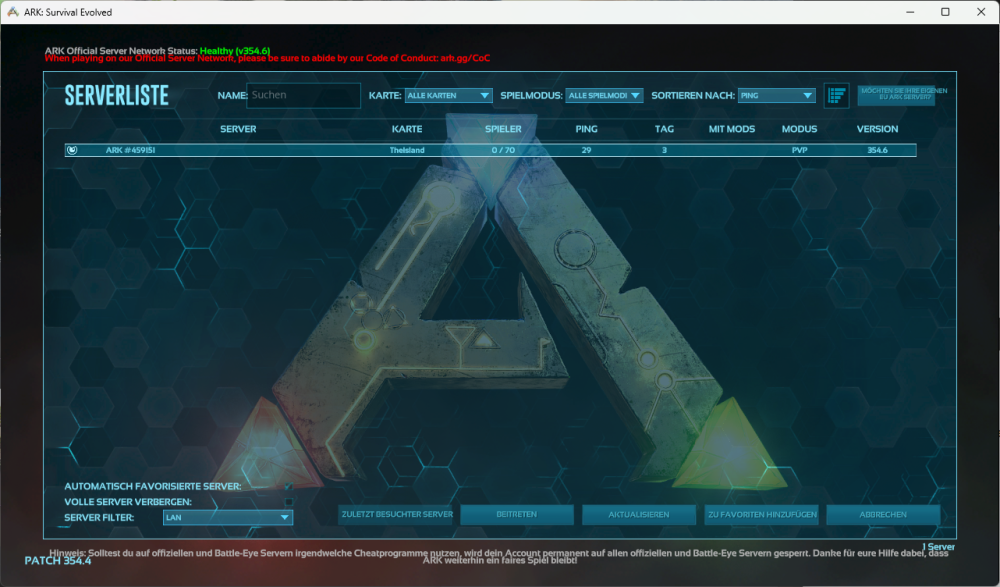Sort by the Modus column header
The height and width of the screenshot is (587, 1000).
click(799, 129)
